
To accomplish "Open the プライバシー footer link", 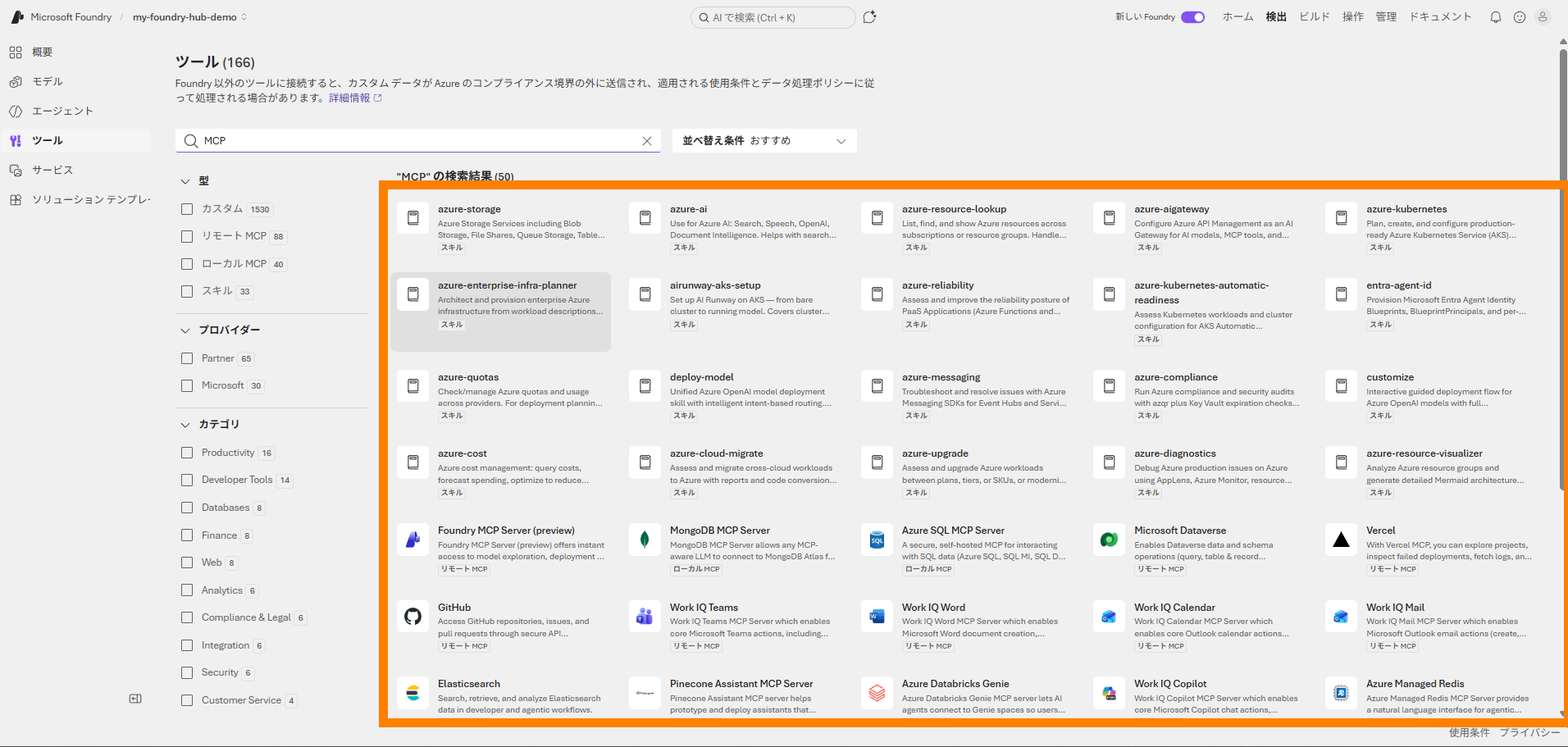I will click(x=1529, y=732).
